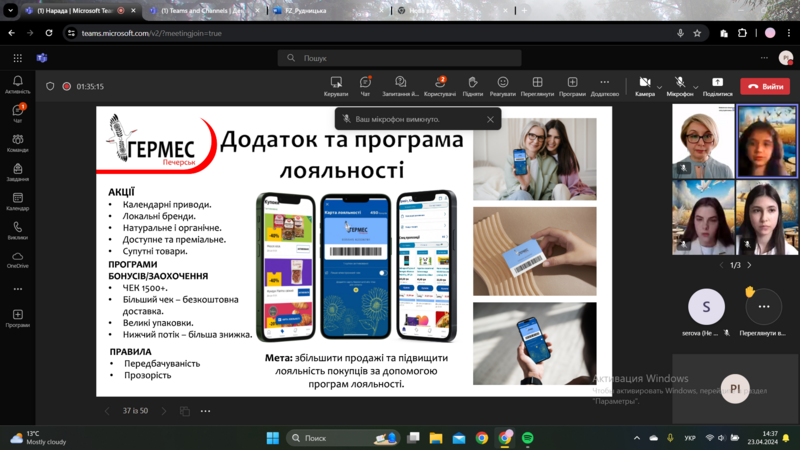The height and width of the screenshot is (450, 800).
Task: Leave the meeting with Вийти
Action: [765, 86]
